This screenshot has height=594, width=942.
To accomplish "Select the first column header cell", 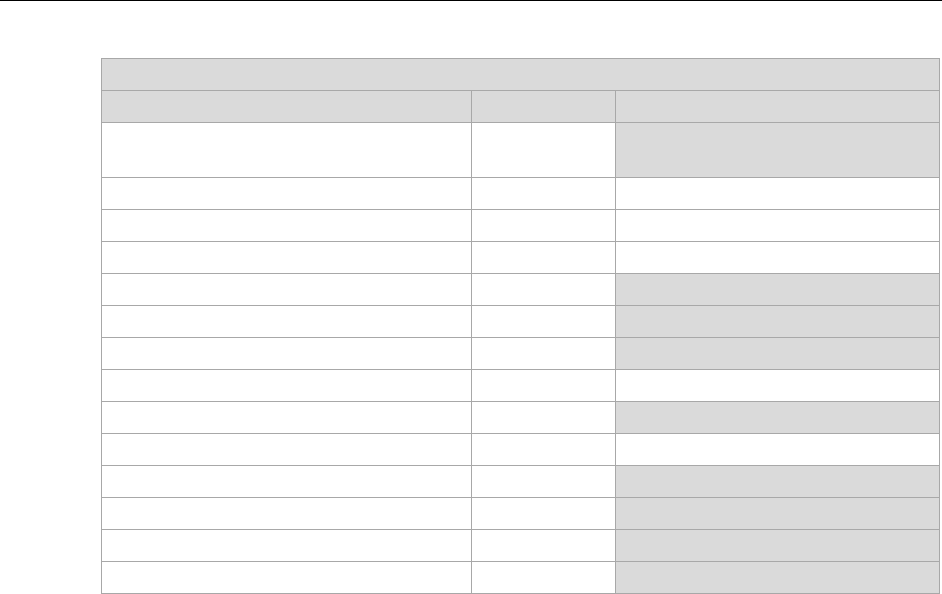I will click(x=287, y=107).
